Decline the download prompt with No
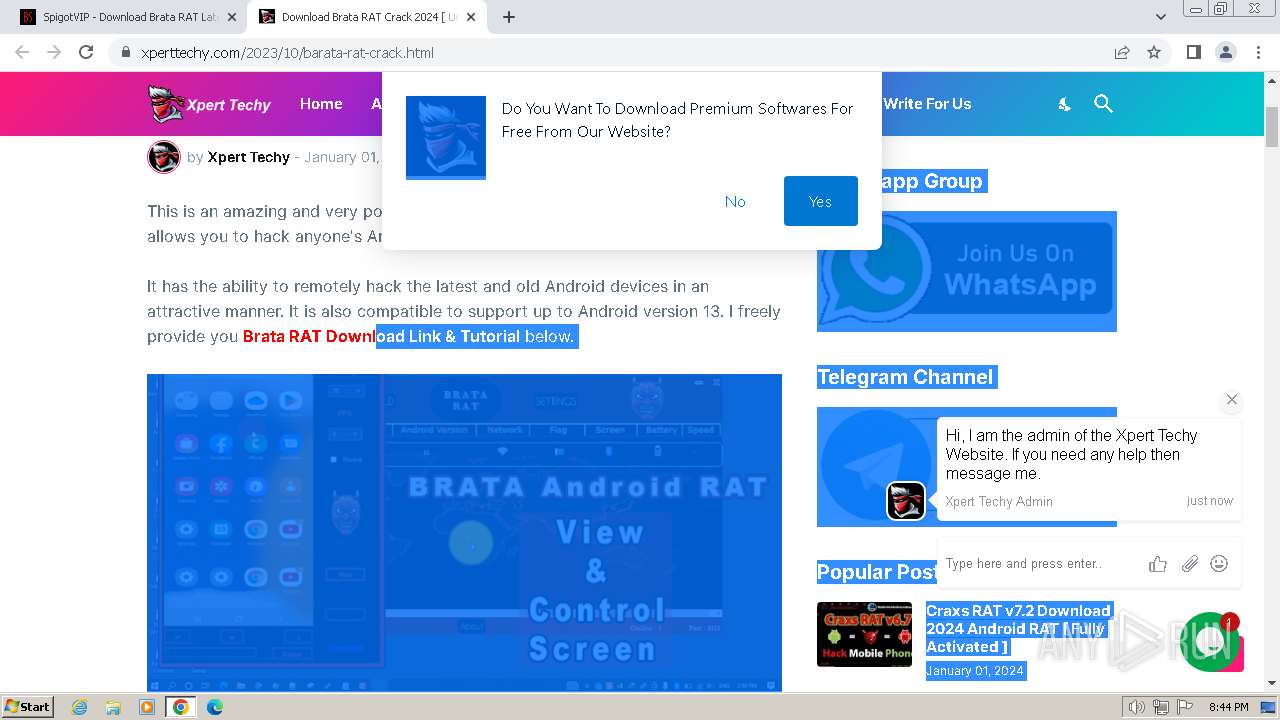 point(735,201)
